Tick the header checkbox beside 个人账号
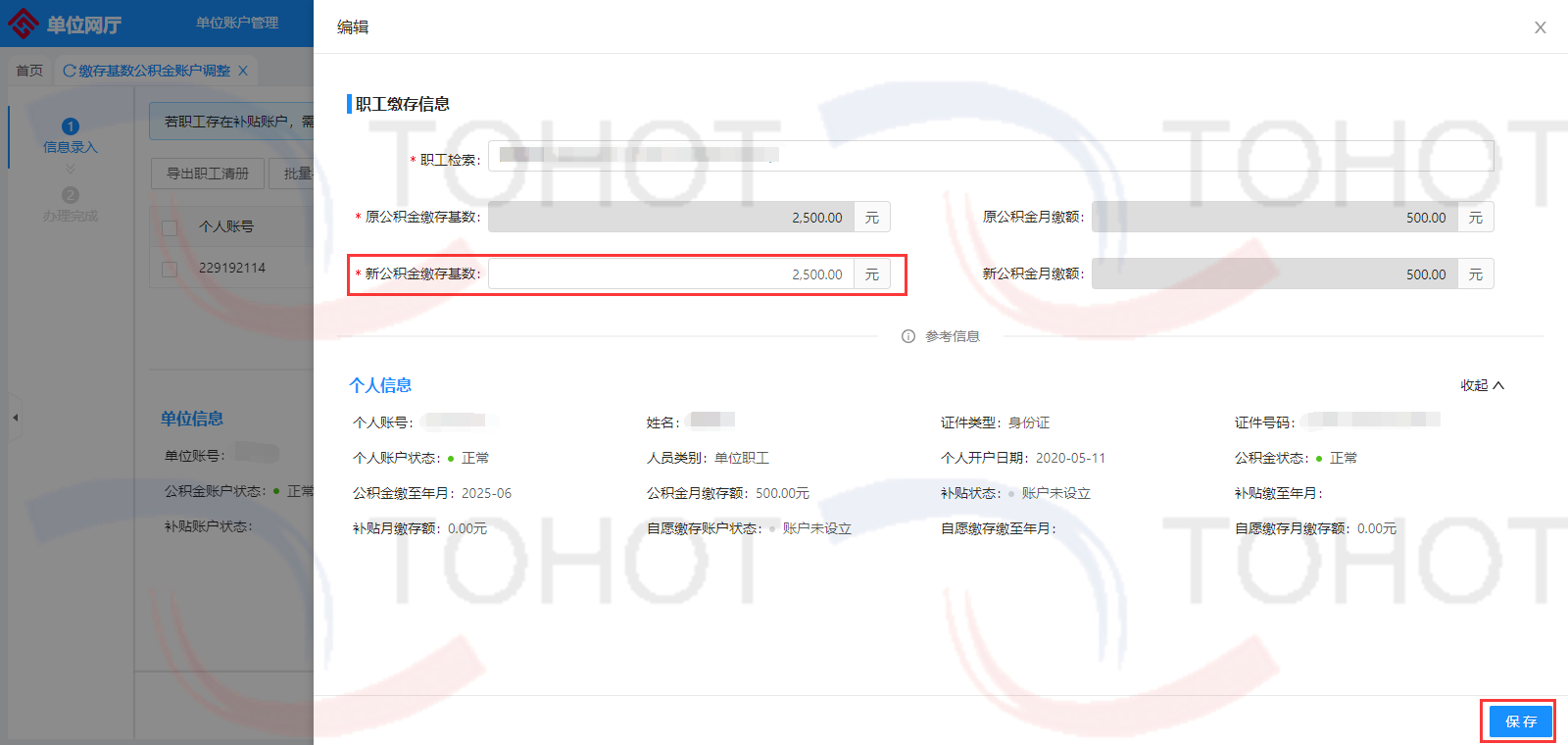Viewport: 1568px width, 745px height. [170, 227]
